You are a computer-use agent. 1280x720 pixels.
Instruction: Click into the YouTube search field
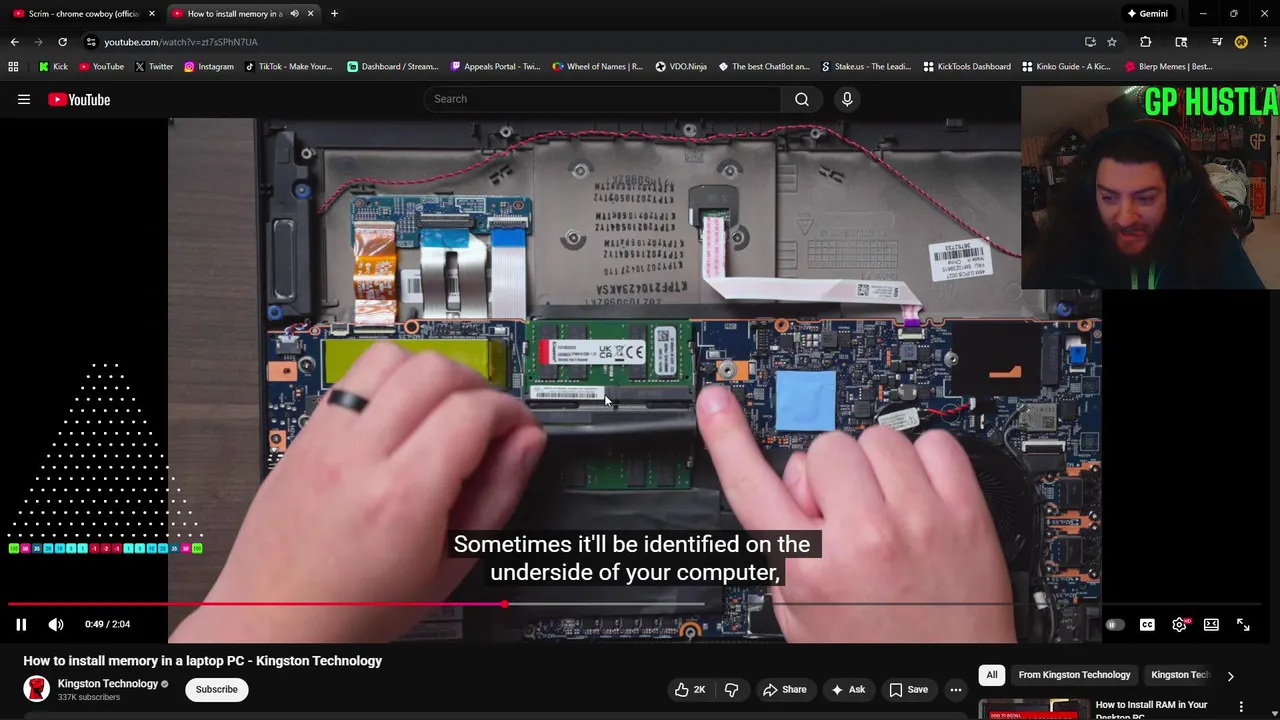click(603, 99)
